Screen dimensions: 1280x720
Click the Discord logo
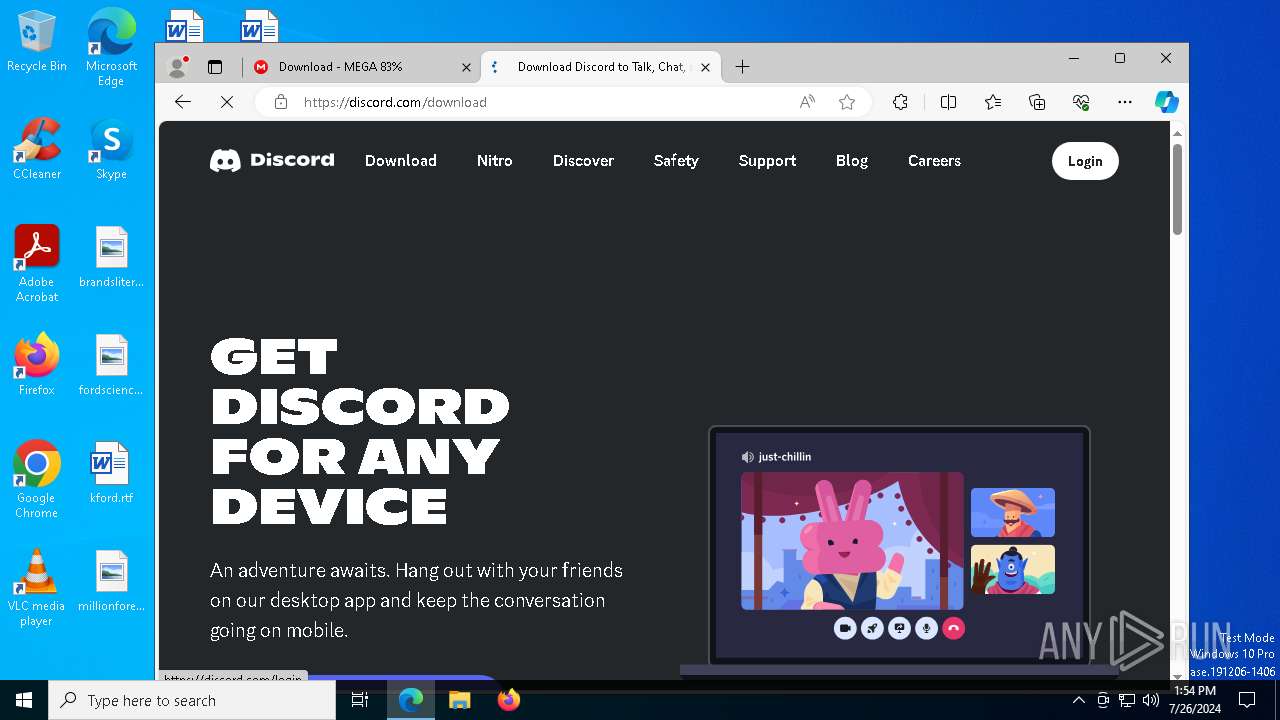[x=272, y=160]
